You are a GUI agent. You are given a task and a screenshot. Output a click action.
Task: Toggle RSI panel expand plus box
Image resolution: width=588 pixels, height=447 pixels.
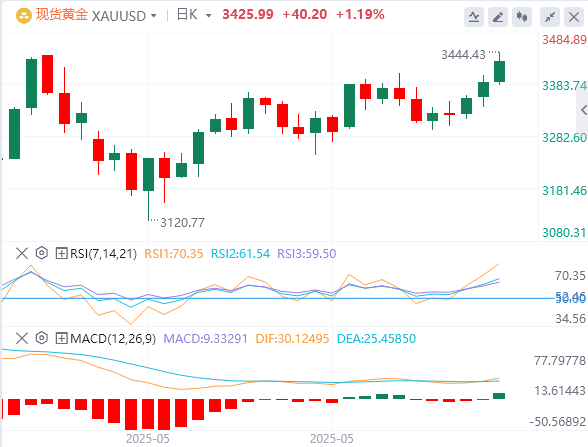click(x=61, y=253)
